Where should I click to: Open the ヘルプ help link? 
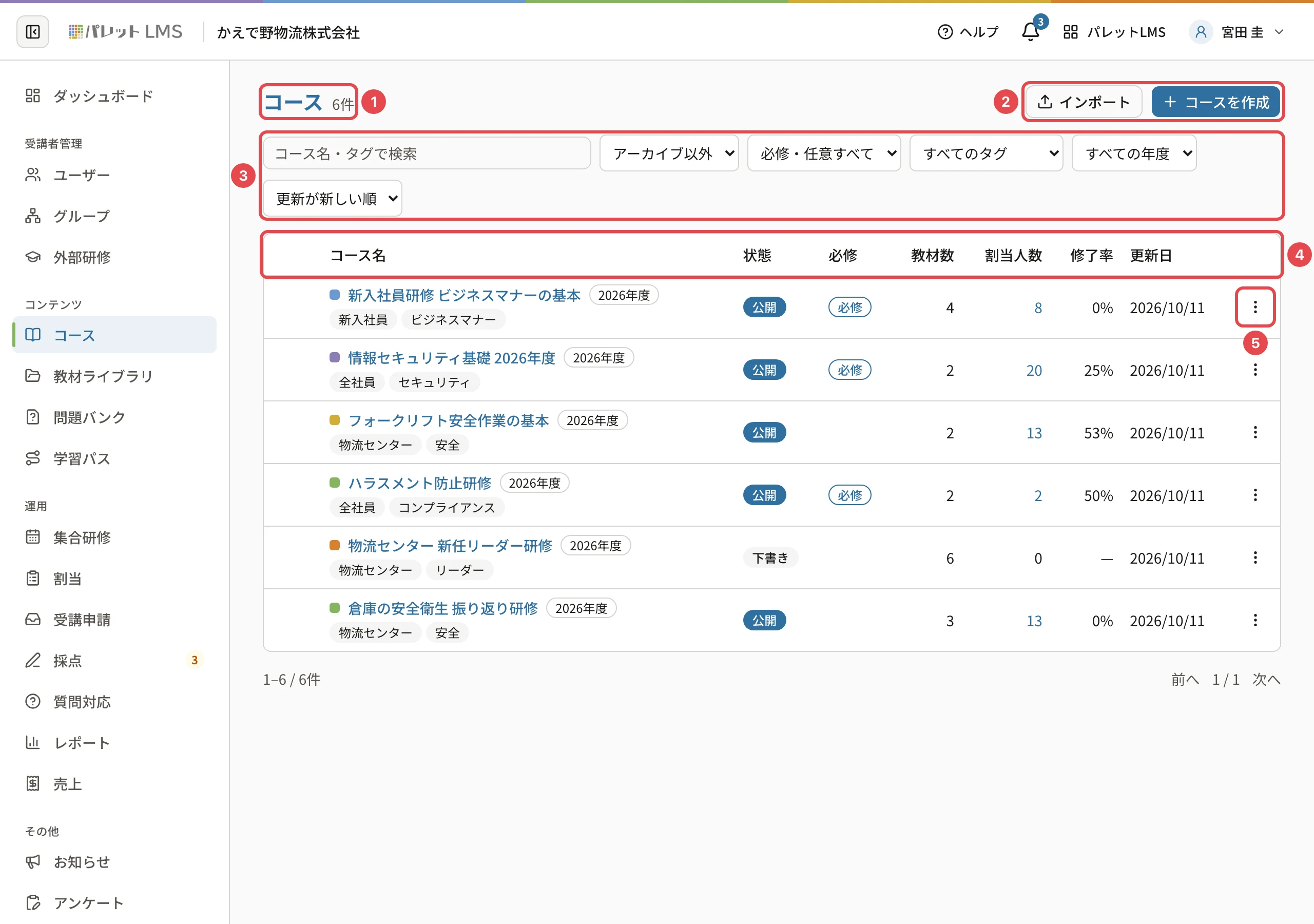click(968, 32)
